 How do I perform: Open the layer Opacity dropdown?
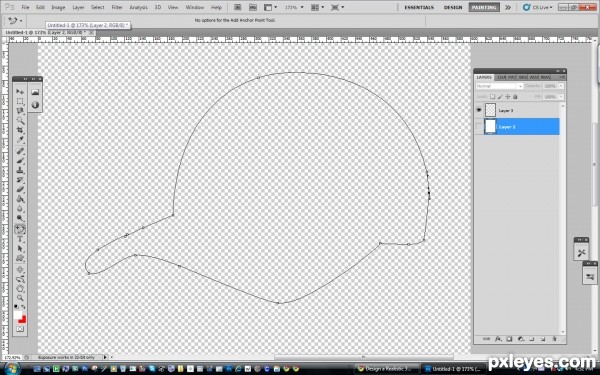point(561,86)
